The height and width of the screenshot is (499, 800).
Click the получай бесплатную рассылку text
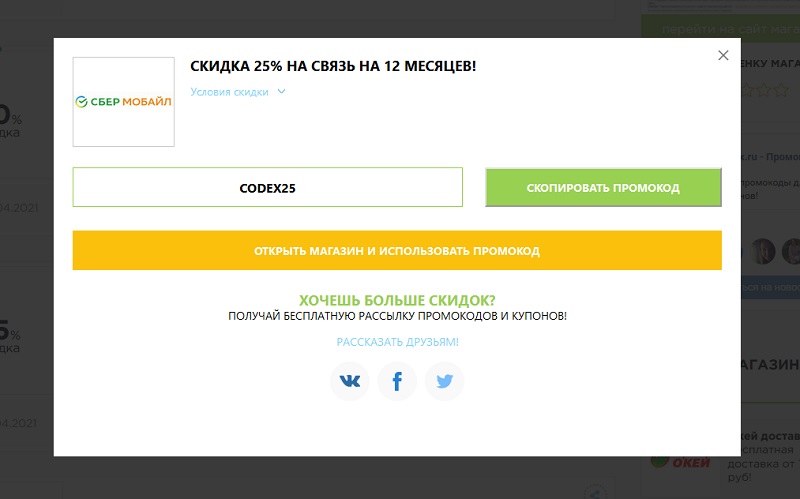[x=397, y=316]
